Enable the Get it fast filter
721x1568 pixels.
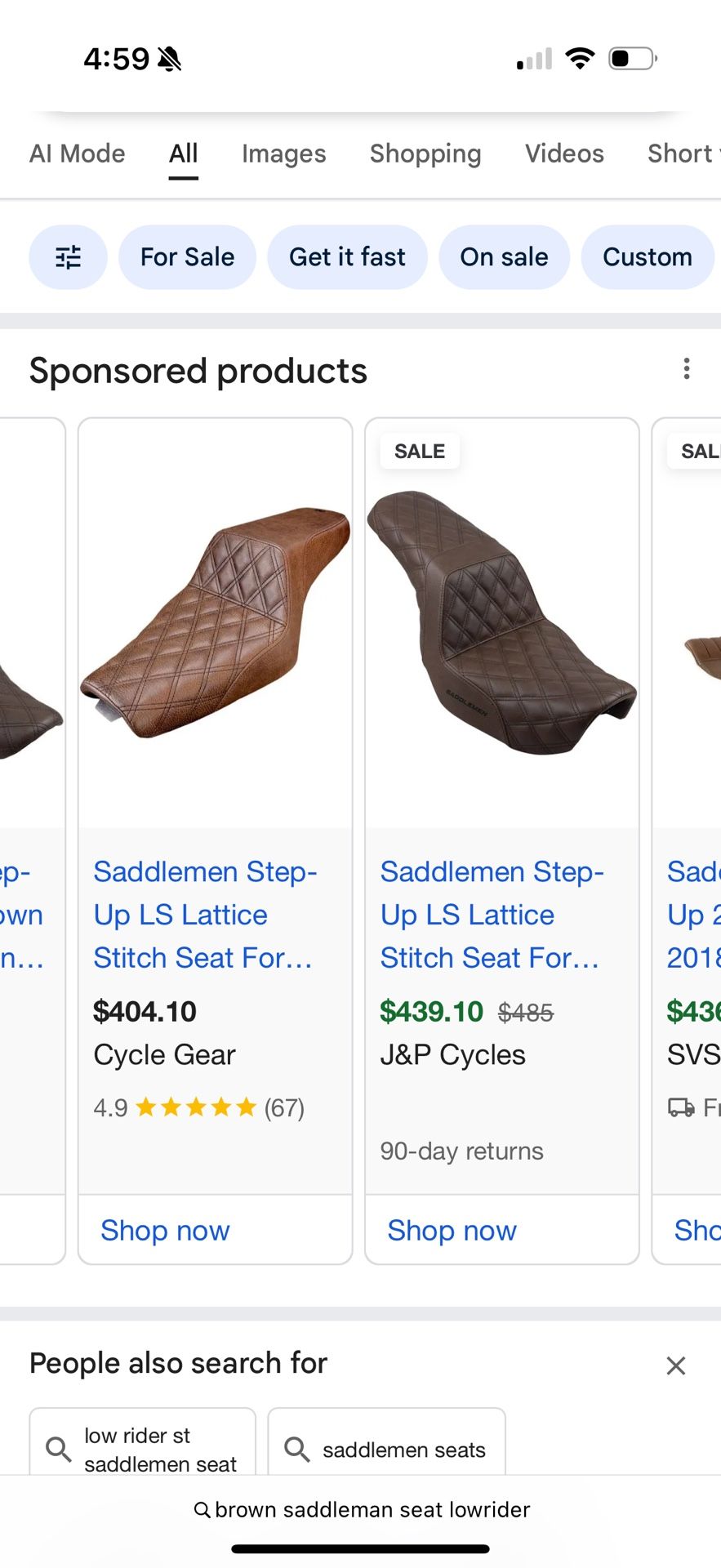[x=347, y=256]
